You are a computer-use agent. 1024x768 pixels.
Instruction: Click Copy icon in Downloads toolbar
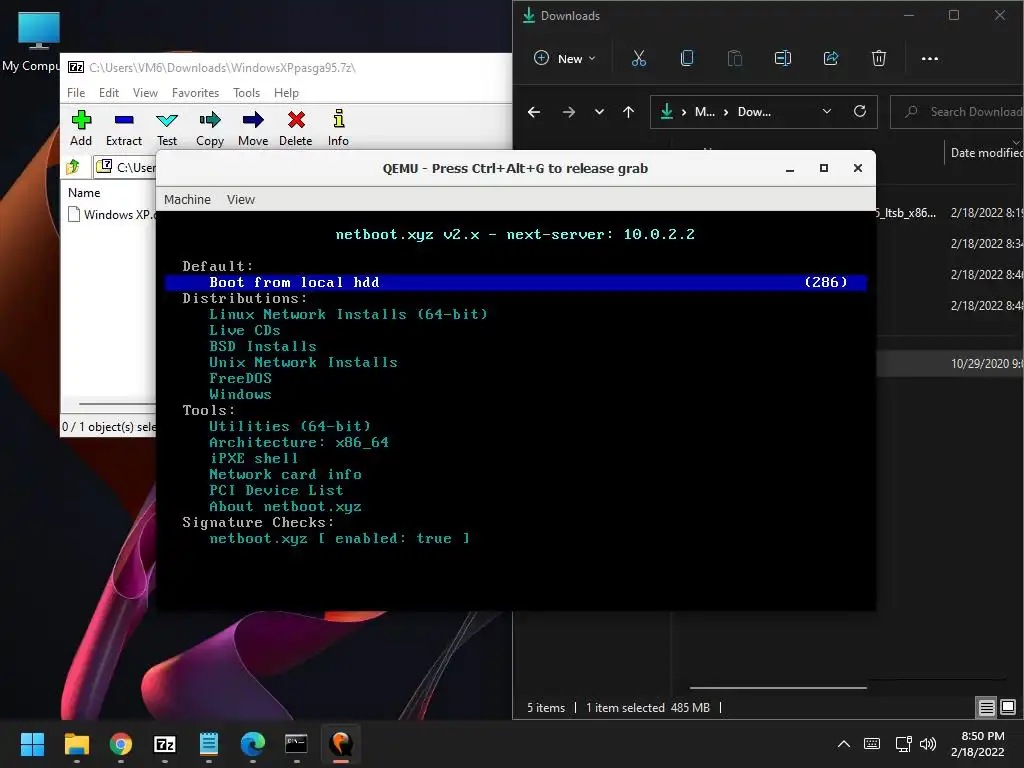click(687, 58)
